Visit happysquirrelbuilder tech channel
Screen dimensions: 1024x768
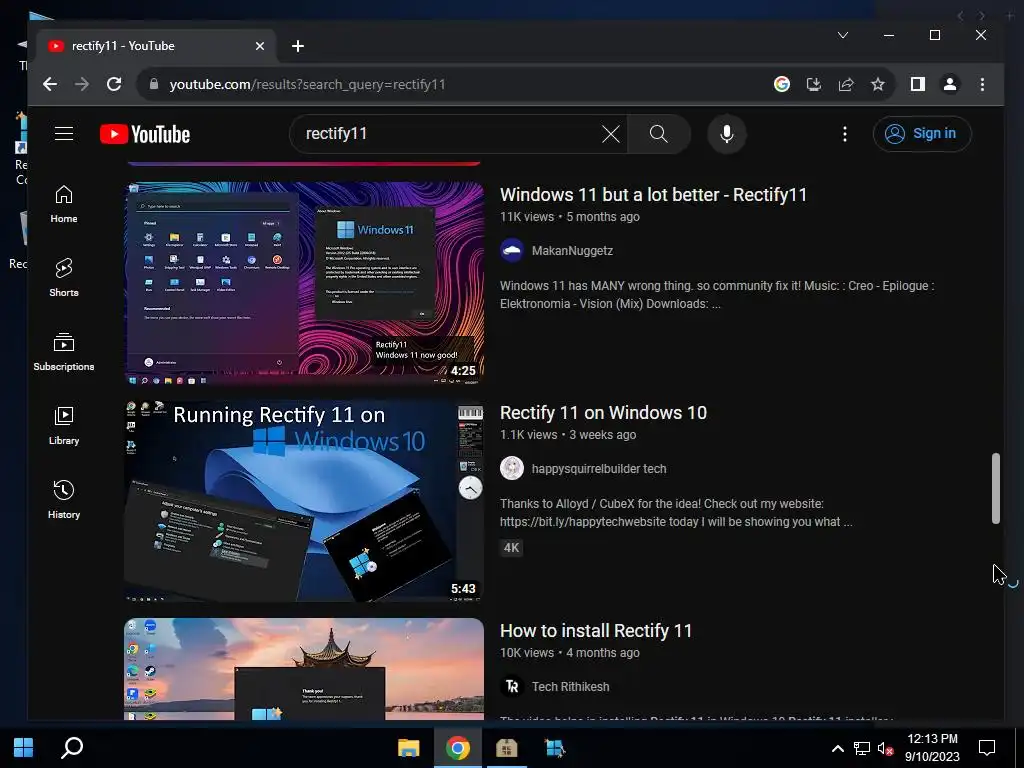point(599,469)
